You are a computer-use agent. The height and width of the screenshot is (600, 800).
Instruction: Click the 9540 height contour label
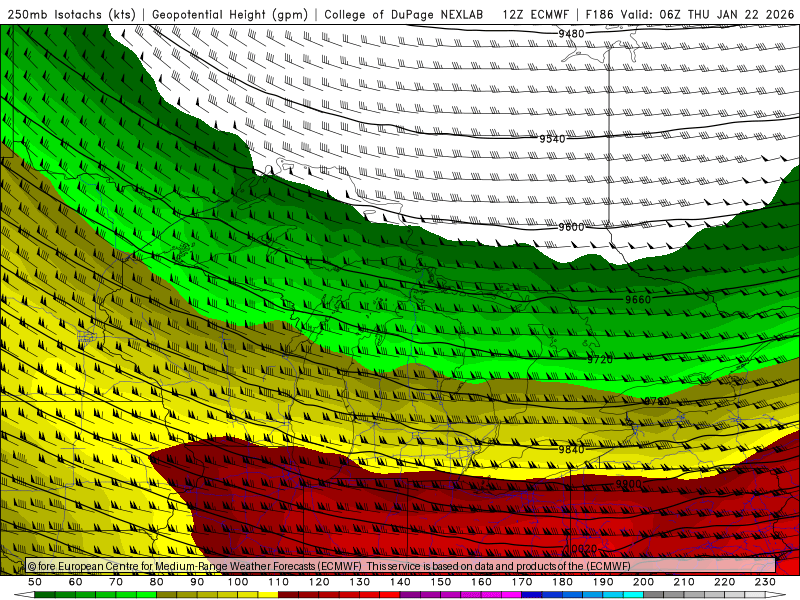553,139
